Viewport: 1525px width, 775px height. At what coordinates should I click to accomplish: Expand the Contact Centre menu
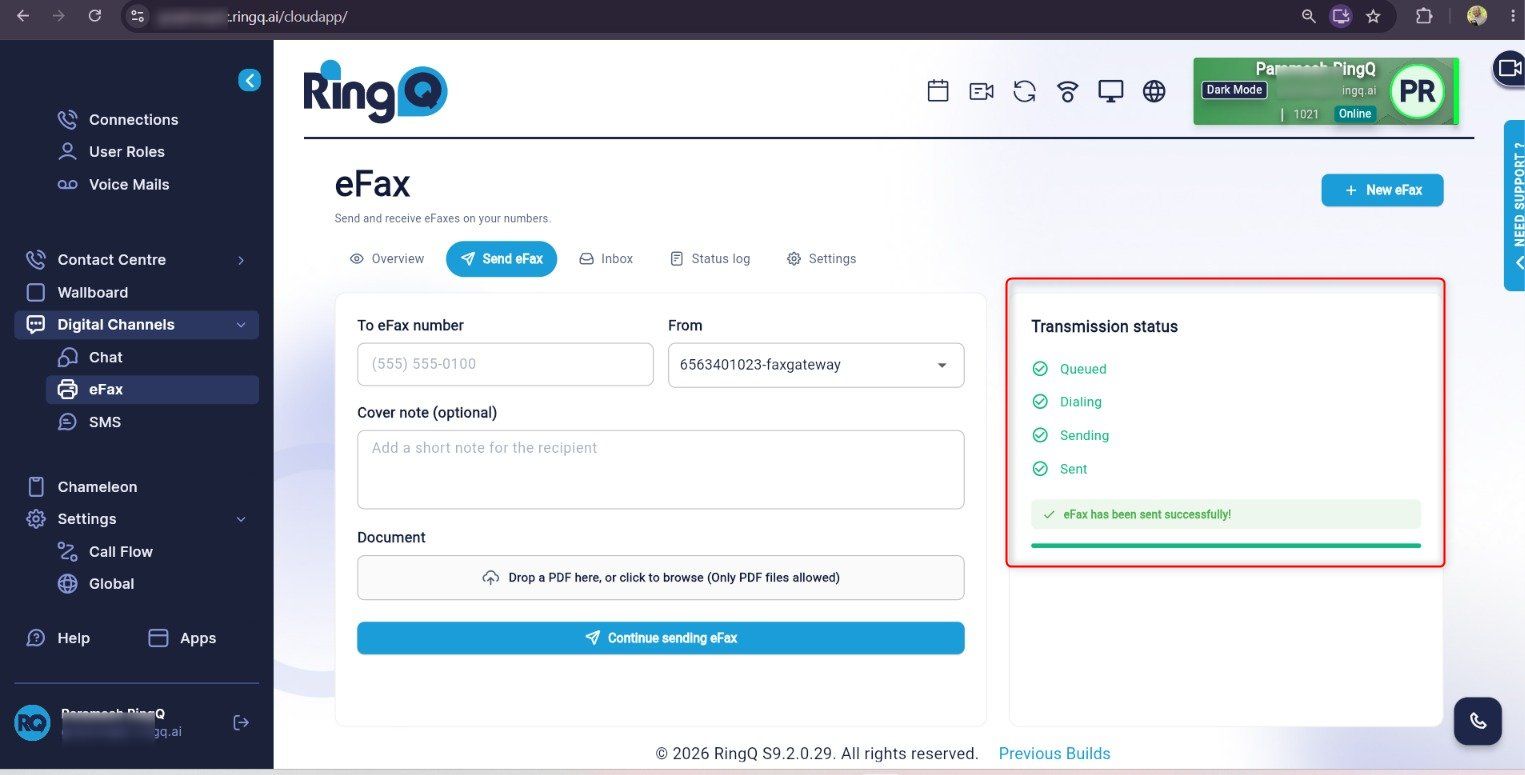click(136, 260)
